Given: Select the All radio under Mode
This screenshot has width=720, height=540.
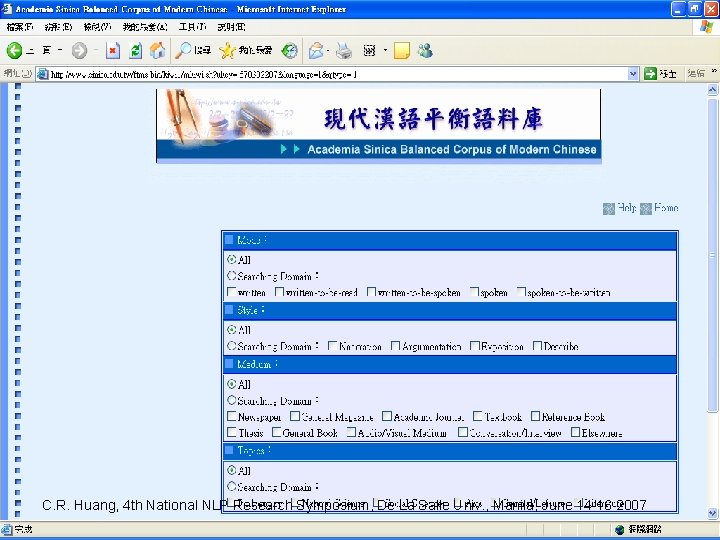Looking at the screenshot, I should coord(231,259).
